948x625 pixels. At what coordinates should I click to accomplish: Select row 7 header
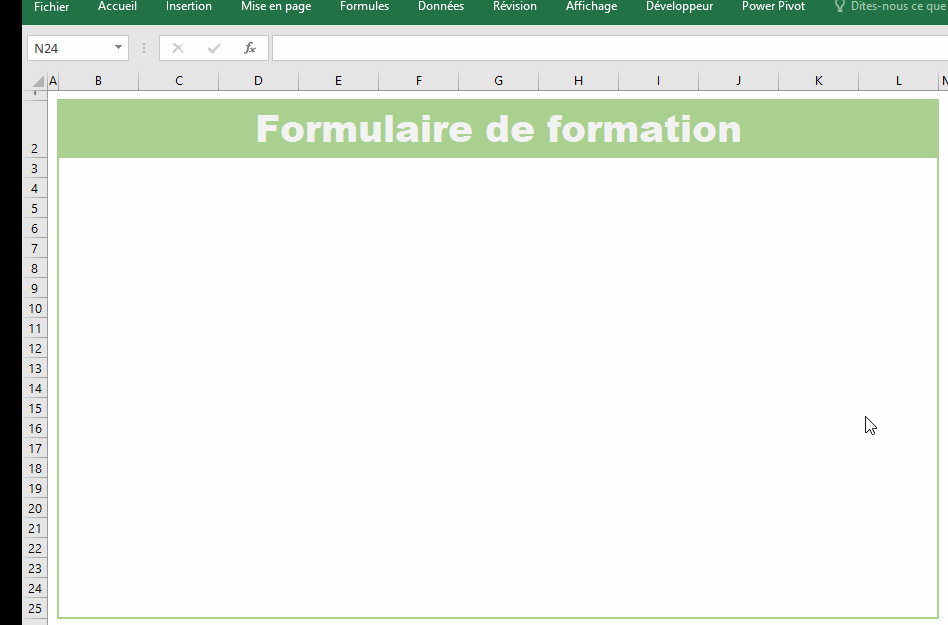[x=35, y=248]
